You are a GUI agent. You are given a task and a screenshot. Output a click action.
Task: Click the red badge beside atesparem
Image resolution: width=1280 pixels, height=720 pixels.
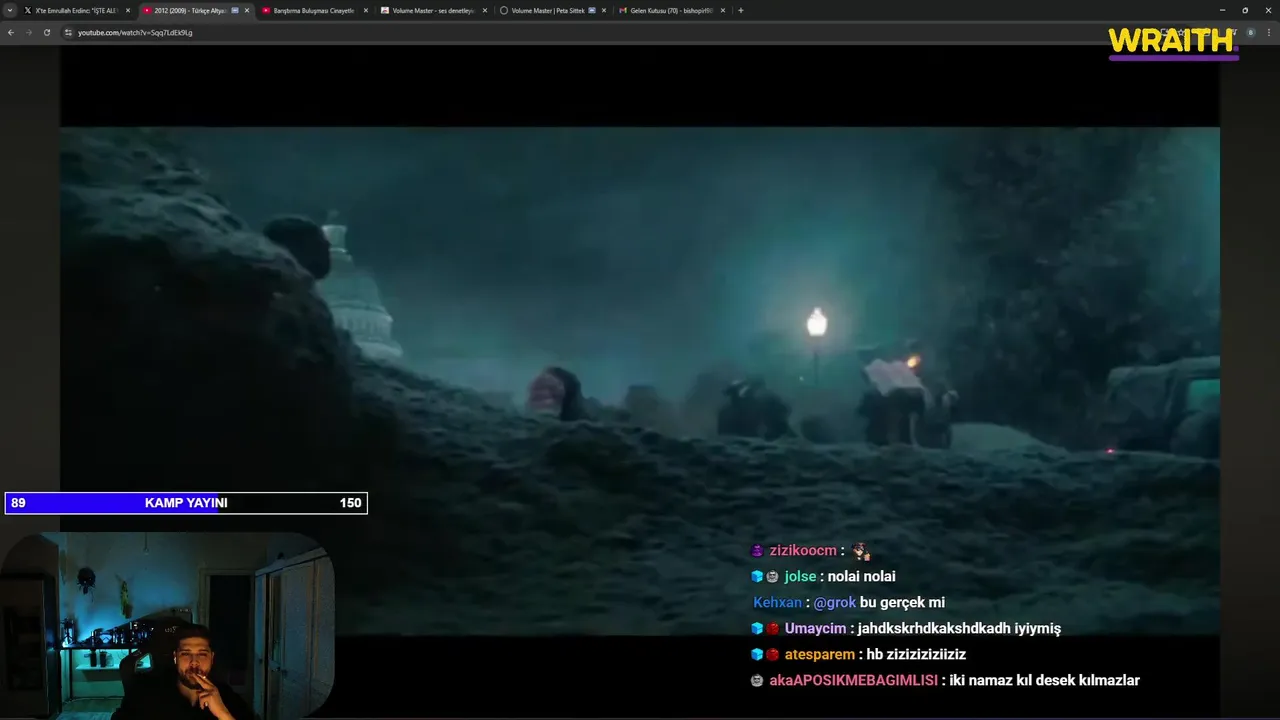click(x=773, y=654)
